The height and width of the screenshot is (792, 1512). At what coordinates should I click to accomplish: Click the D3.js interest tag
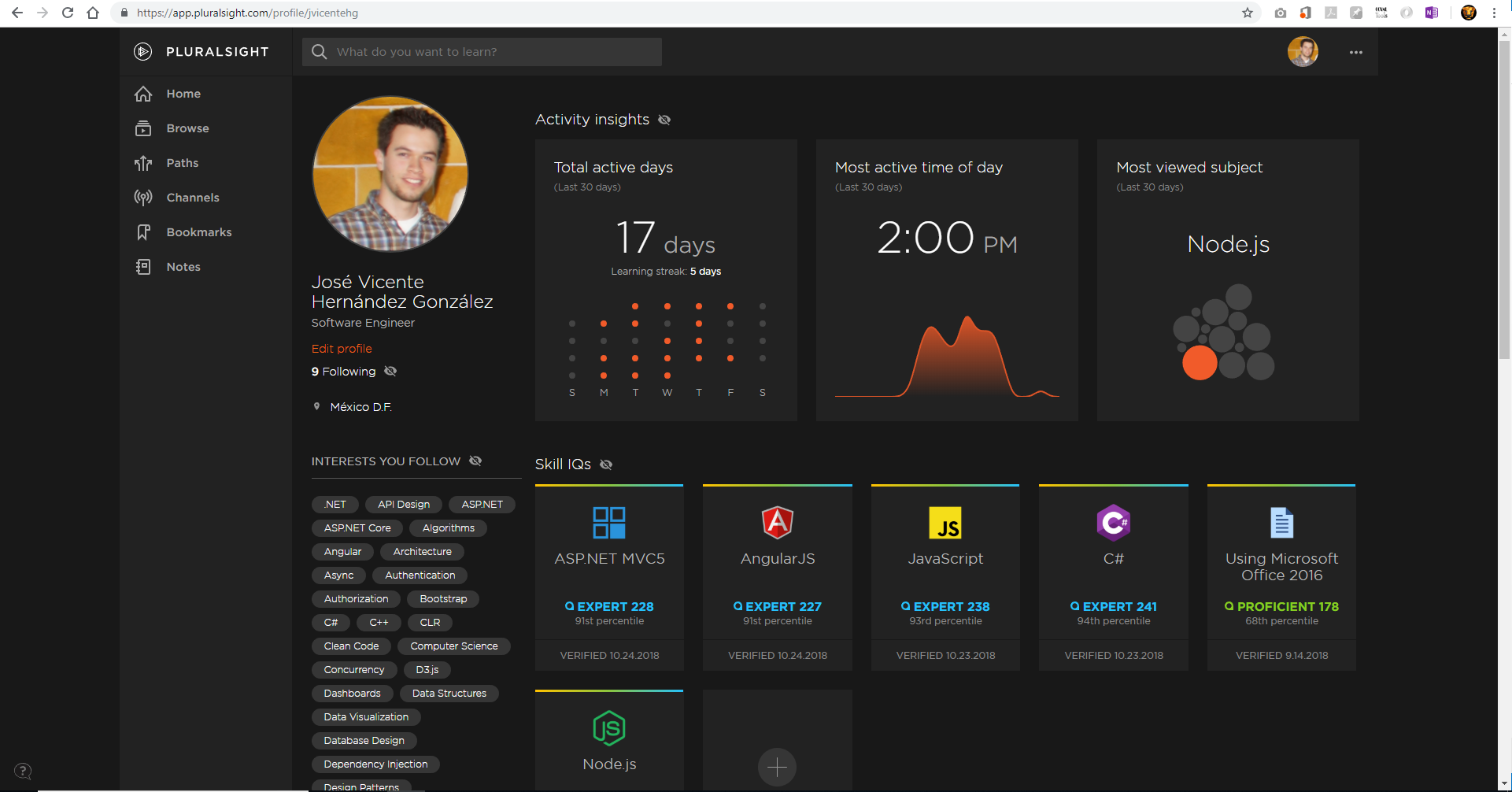[427, 670]
